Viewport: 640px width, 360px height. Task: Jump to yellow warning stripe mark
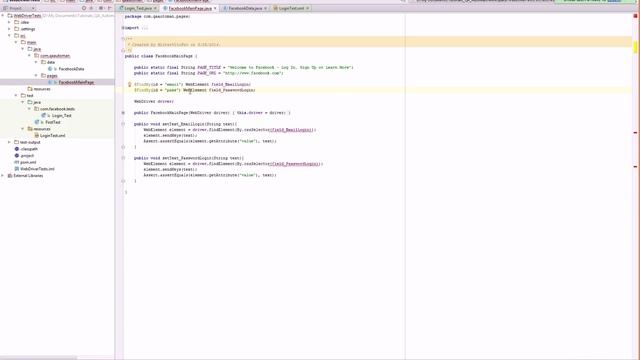pos(636,47)
